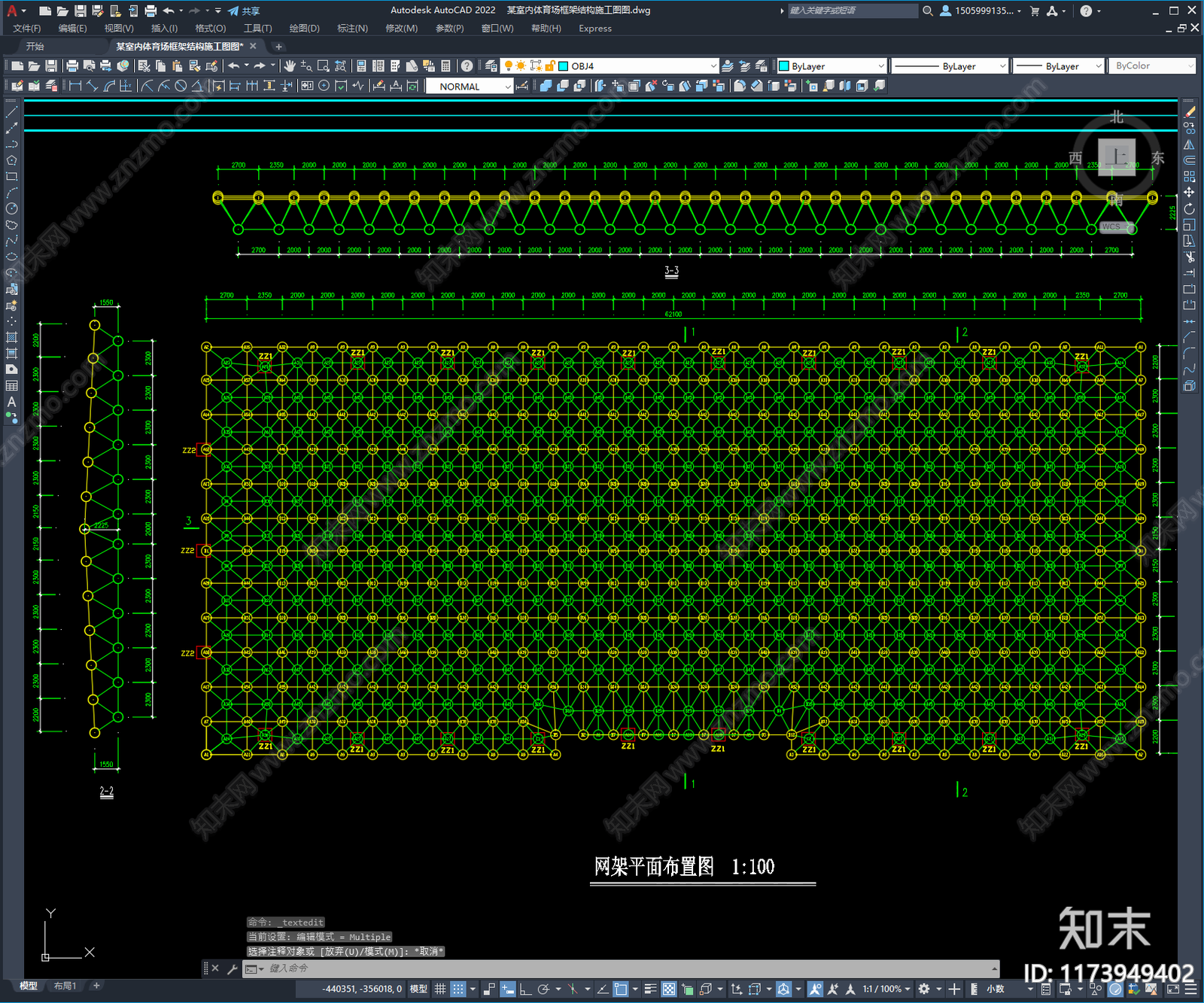Viewport: 1204px width, 1003px height.
Task: Select the Erase tool in right toolbar
Action: point(1189,112)
